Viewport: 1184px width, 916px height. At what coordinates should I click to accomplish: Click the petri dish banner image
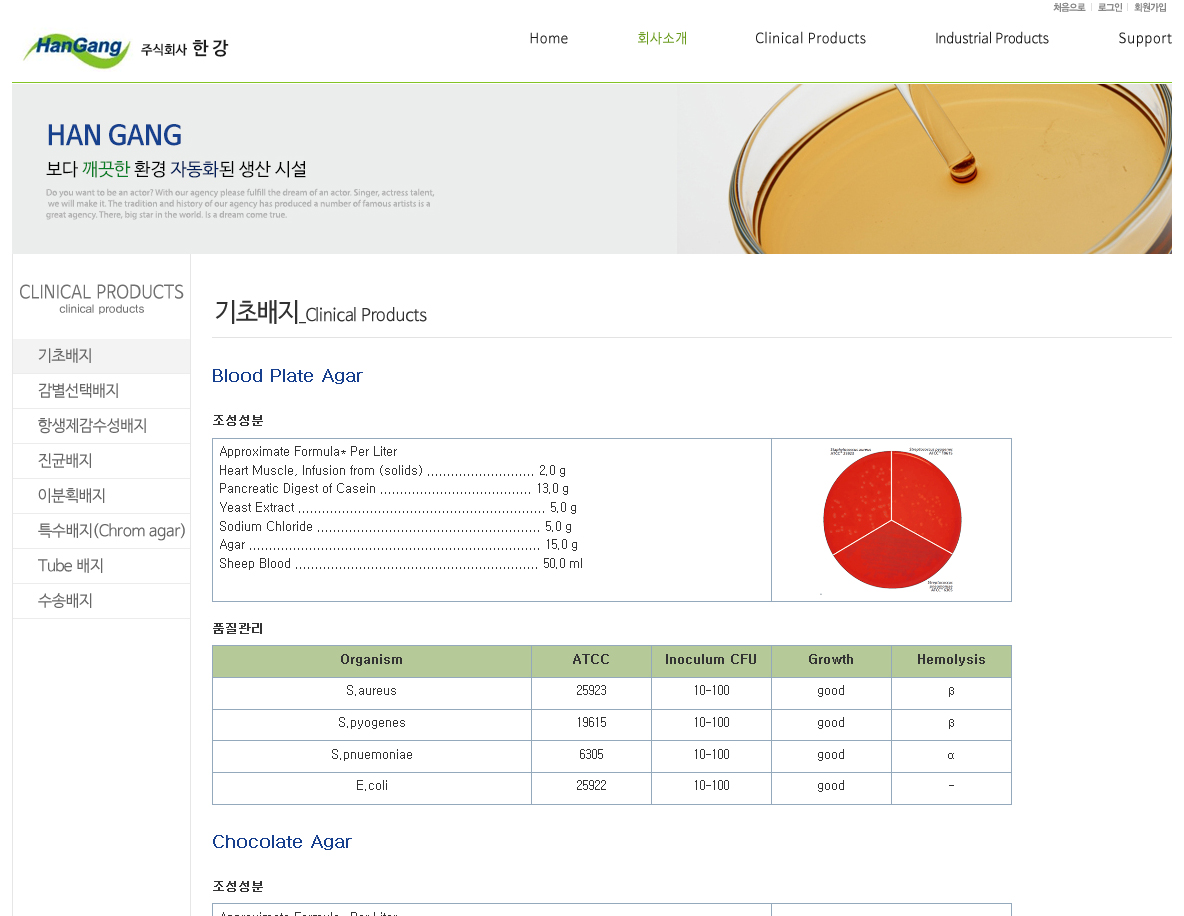click(924, 168)
